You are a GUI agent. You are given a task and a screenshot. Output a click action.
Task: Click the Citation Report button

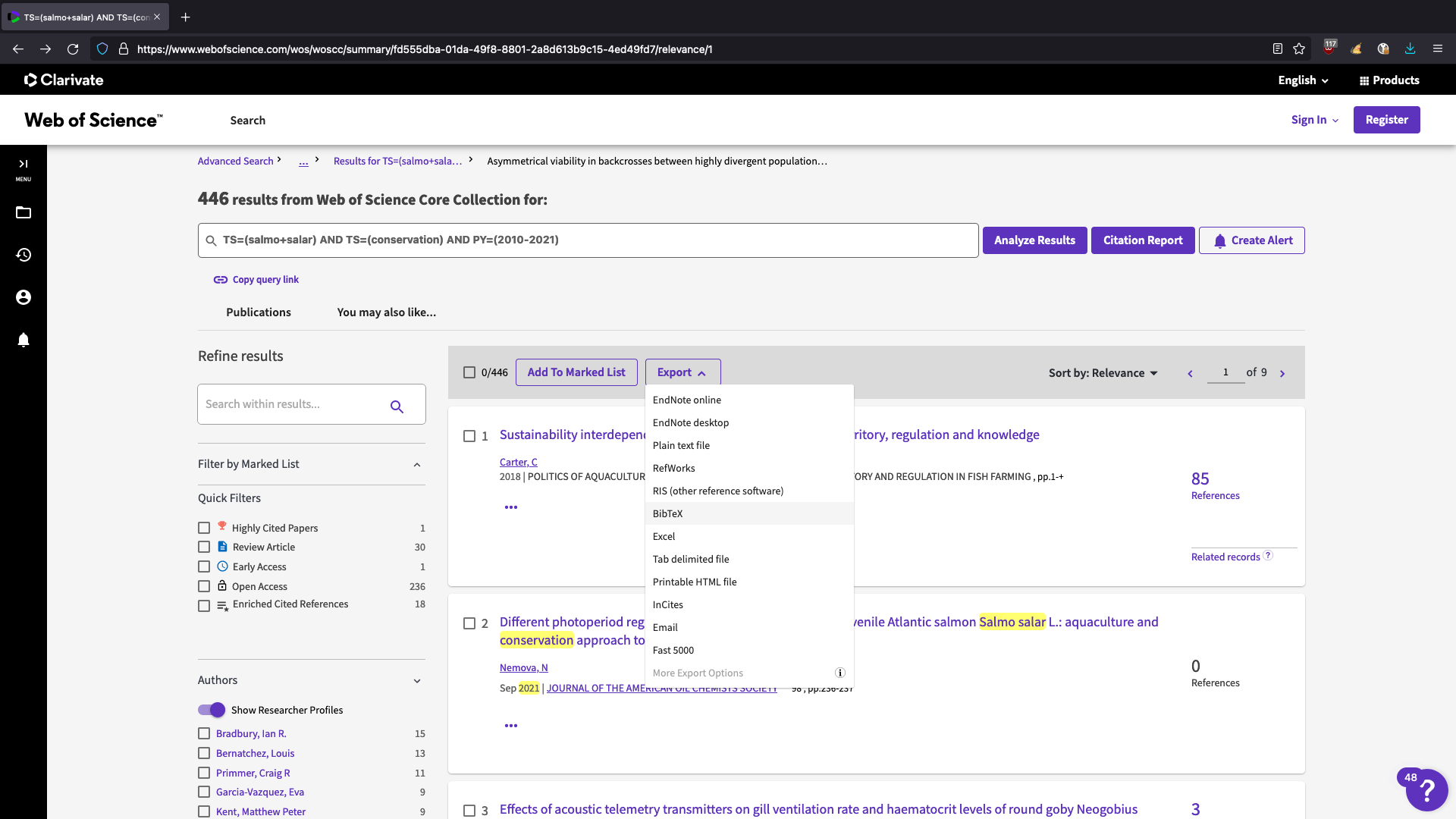click(x=1142, y=240)
